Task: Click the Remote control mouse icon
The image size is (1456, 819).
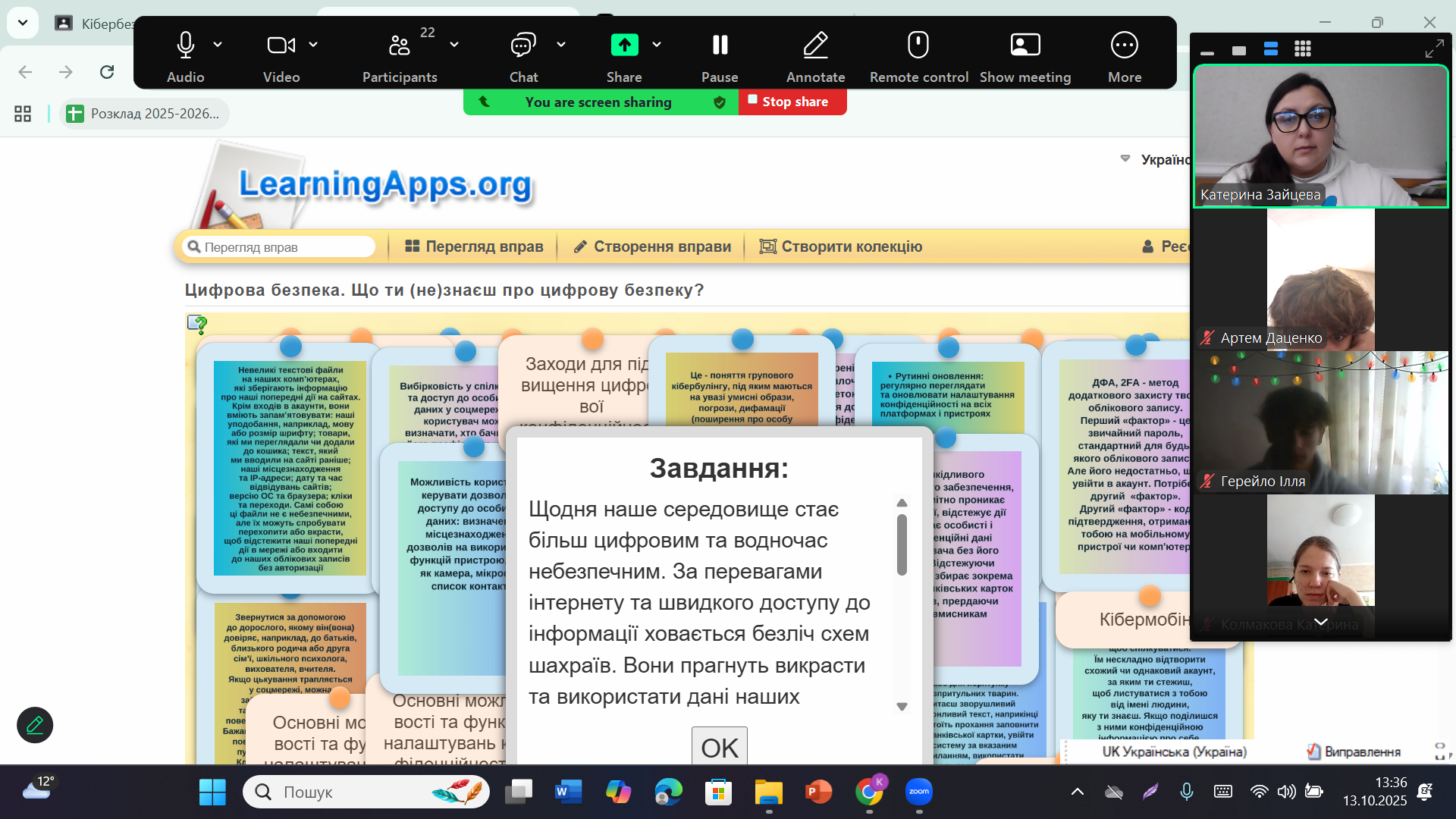Action: (x=918, y=45)
